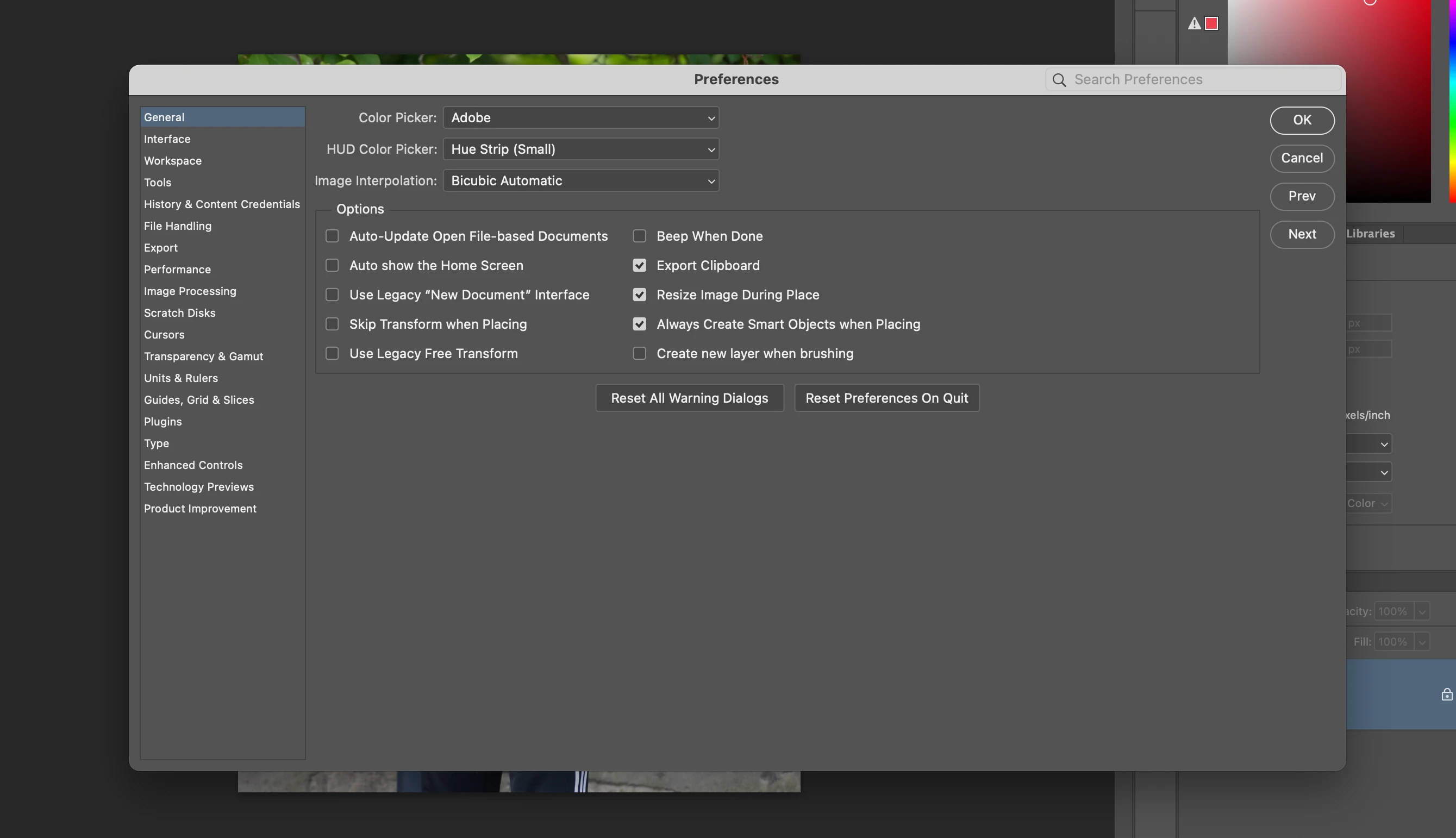Expand HUD Color Picker dropdown
Screen dimensions: 1456x838
pyautogui.click(x=580, y=149)
